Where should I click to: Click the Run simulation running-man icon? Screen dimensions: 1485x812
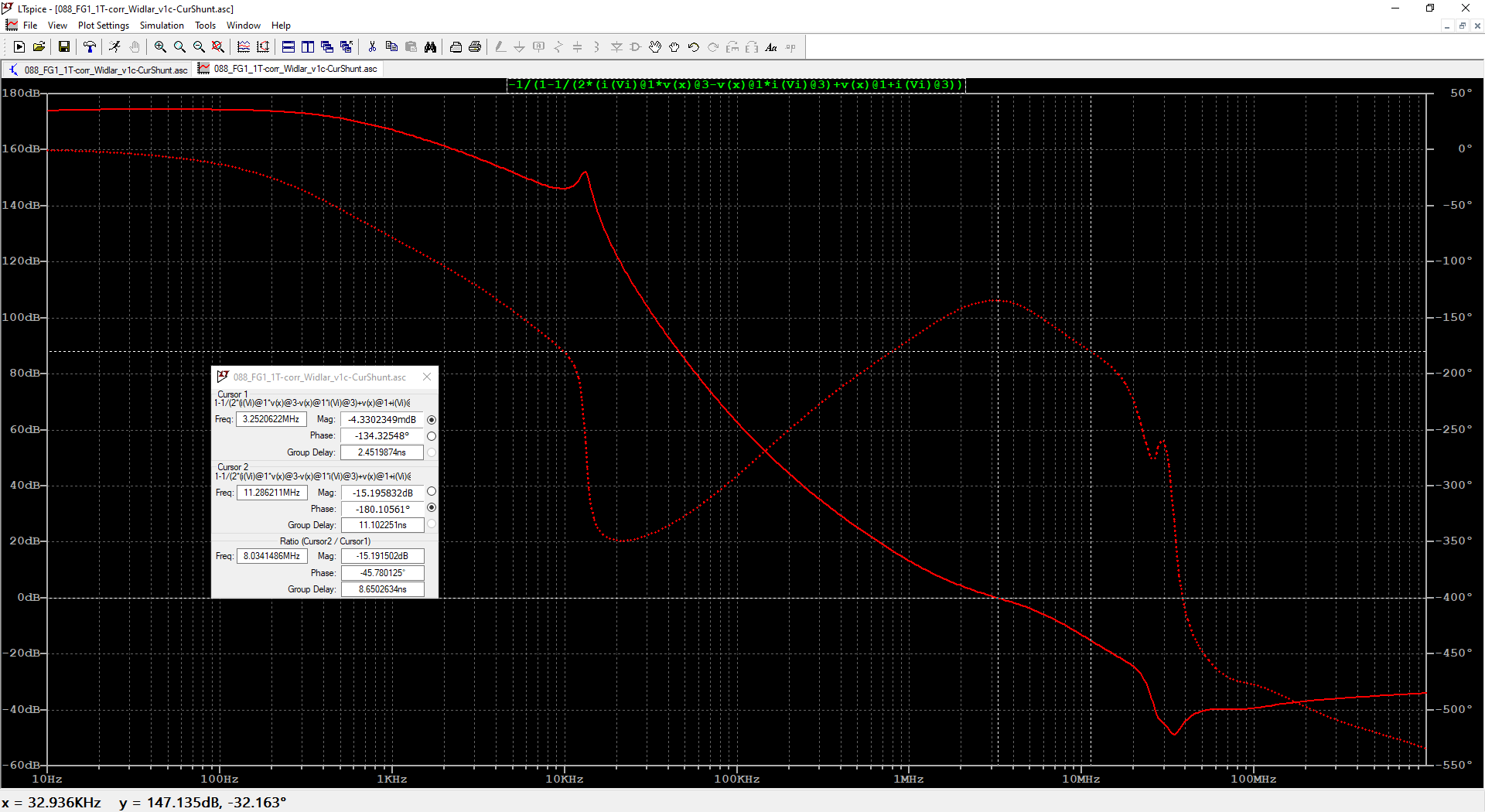coord(114,47)
